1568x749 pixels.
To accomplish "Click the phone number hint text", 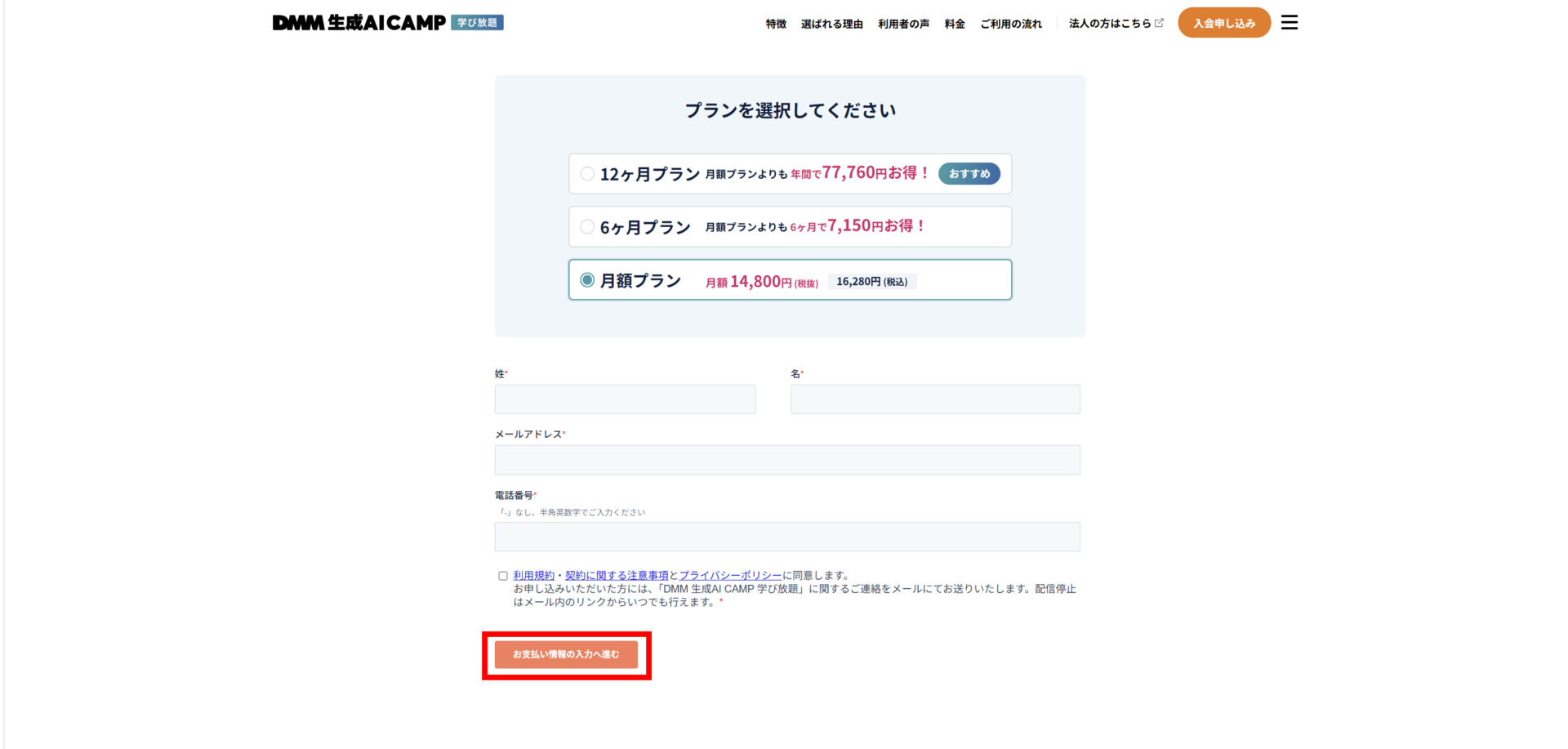I will click(x=572, y=513).
